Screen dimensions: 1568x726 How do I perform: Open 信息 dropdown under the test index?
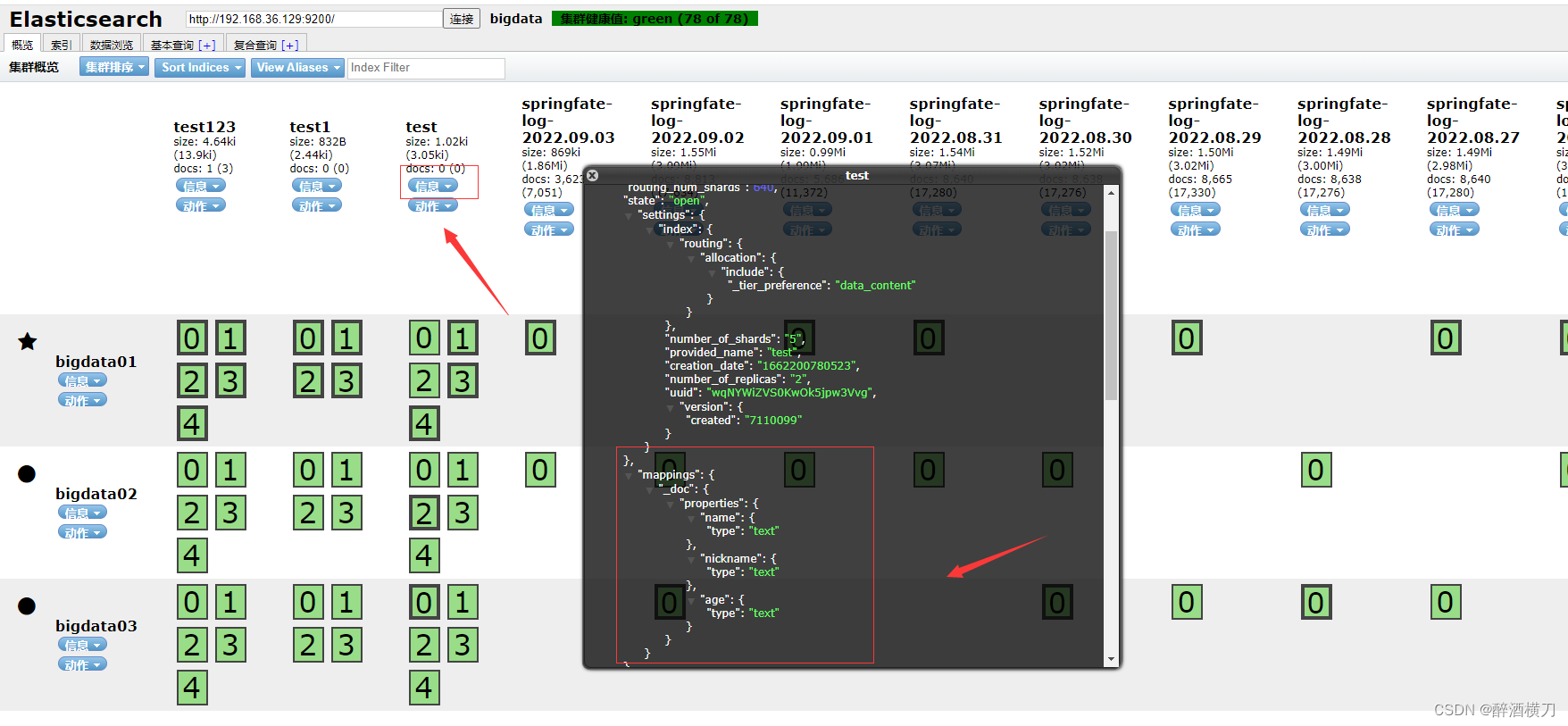(x=433, y=186)
